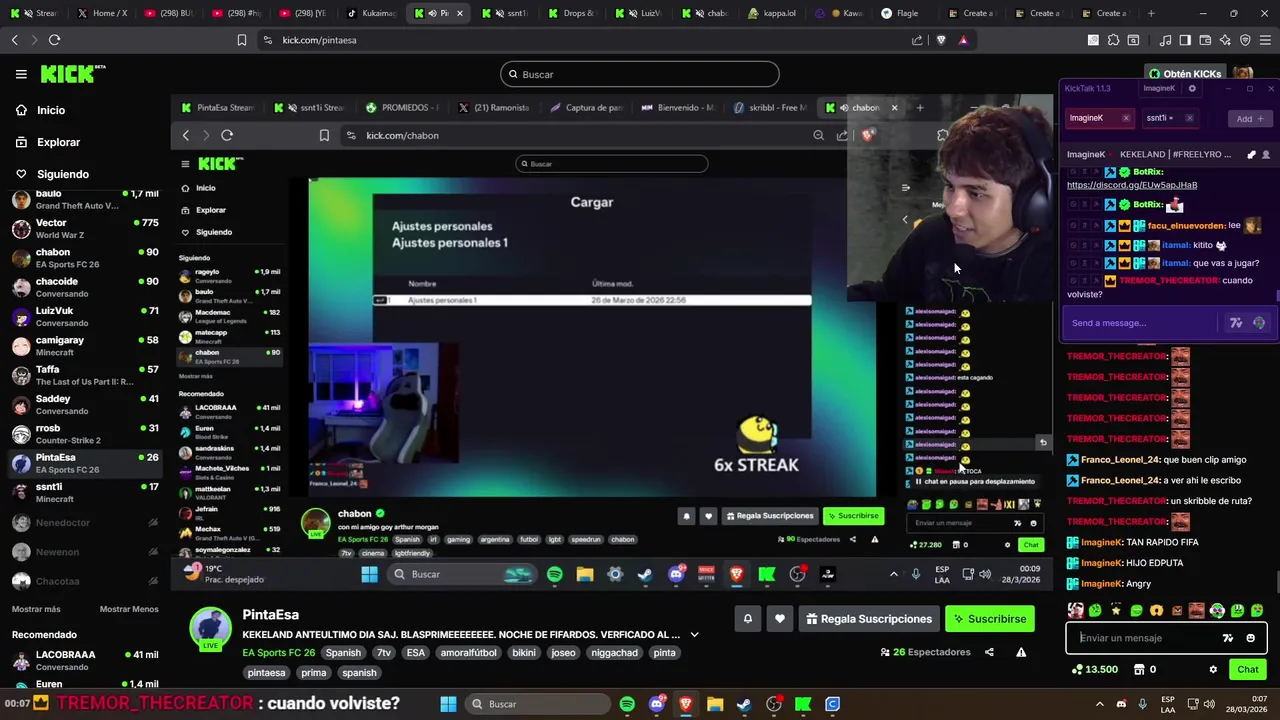1280x720 pixels.
Task: Click the bikini stream tag
Action: coord(524,653)
